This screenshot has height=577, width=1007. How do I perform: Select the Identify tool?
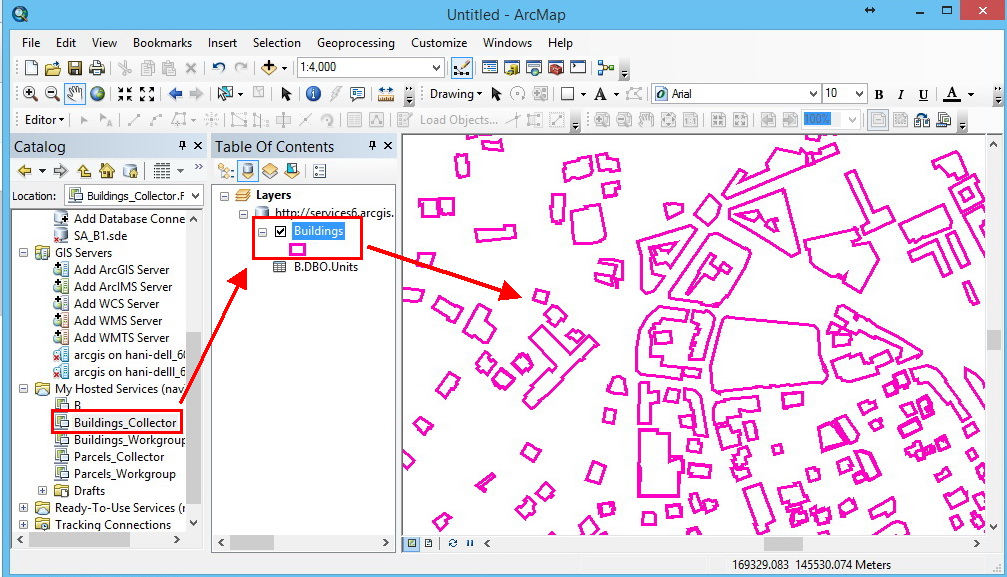tap(313, 94)
